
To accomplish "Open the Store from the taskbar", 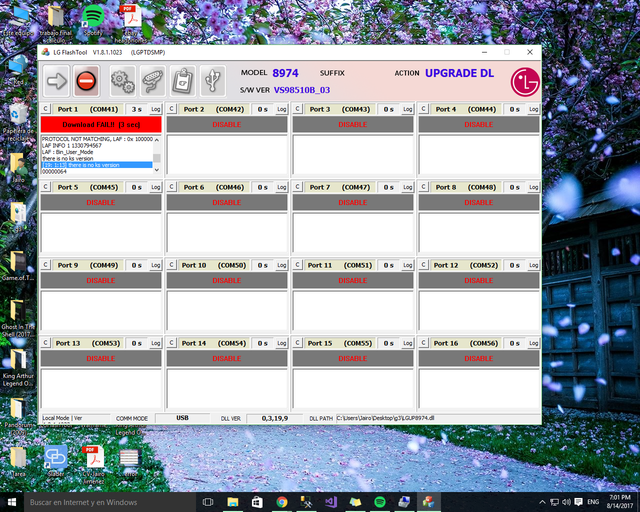I will pos(257,502).
